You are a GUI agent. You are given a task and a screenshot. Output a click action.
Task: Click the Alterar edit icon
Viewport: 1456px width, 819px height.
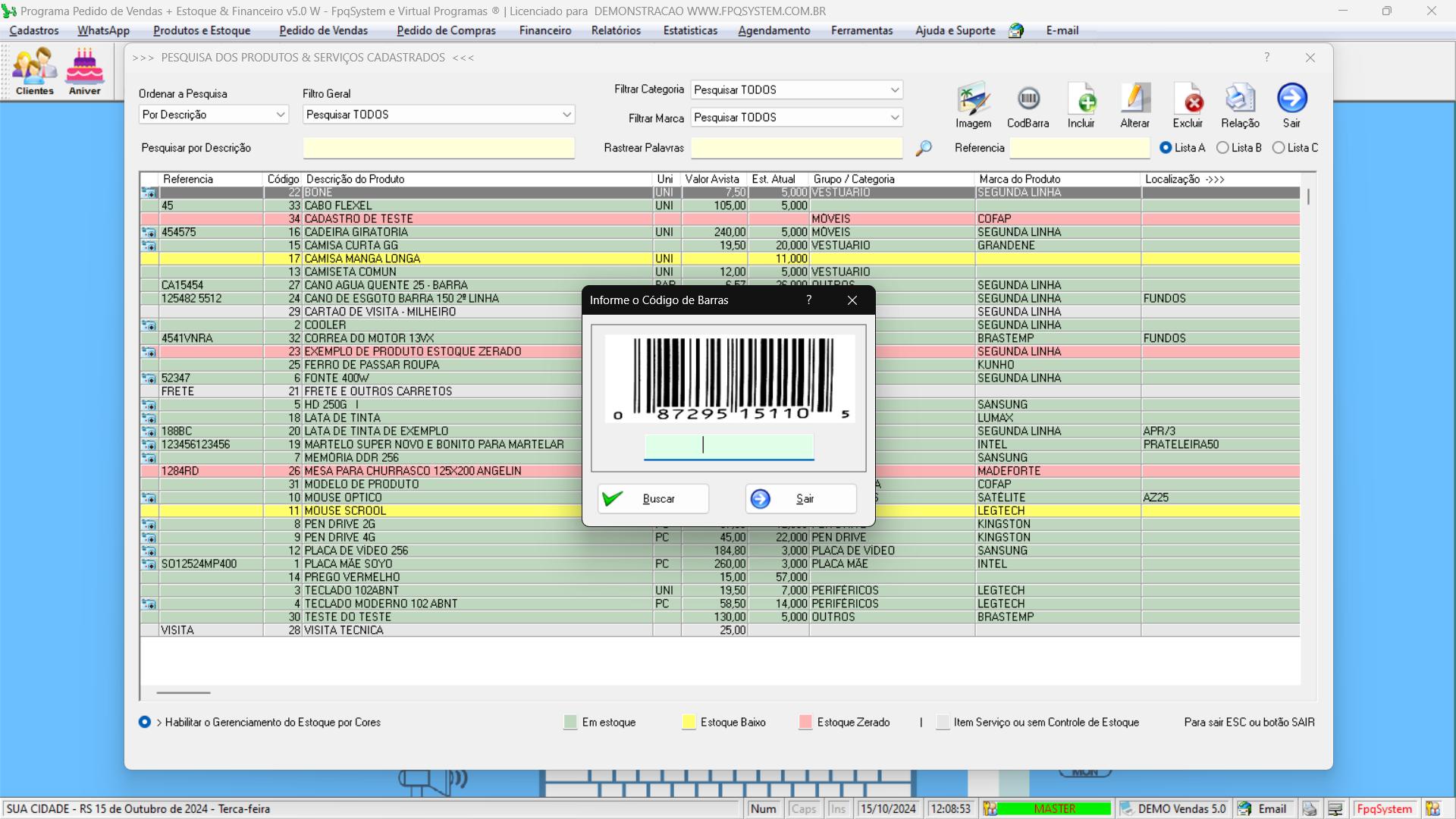point(1134,105)
